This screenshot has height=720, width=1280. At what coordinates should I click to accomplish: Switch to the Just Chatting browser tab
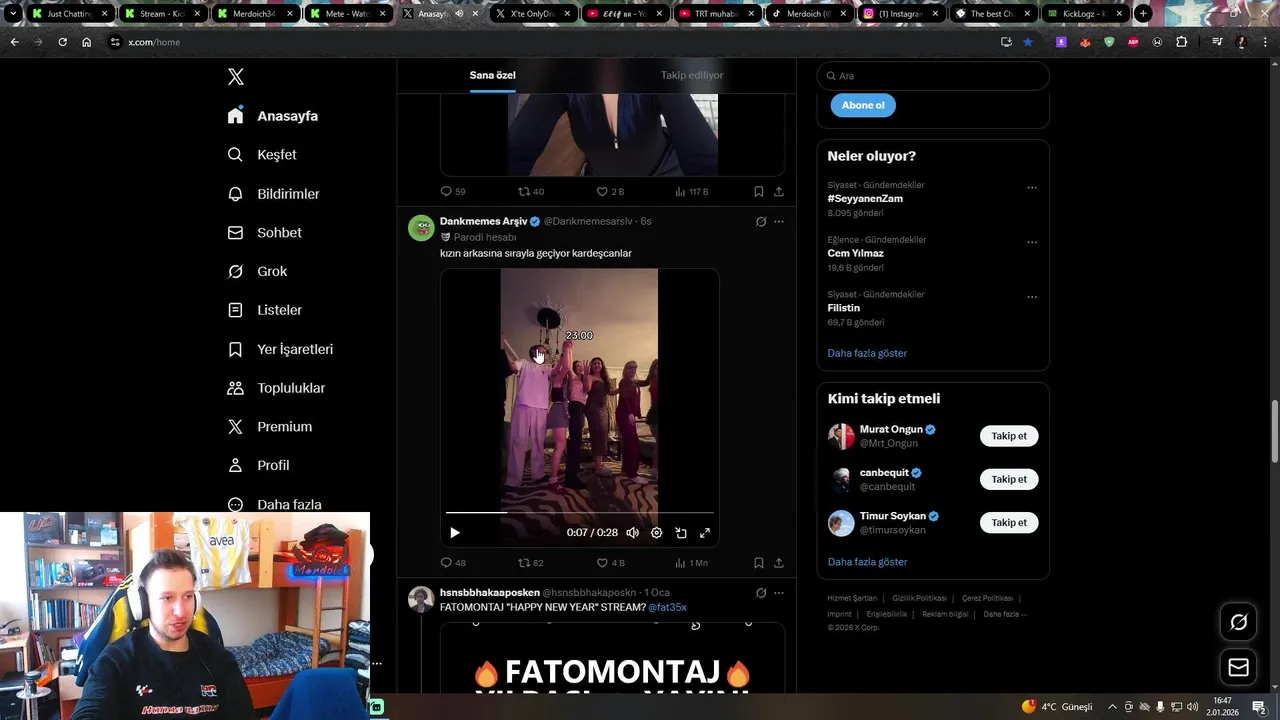coord(68,14)
